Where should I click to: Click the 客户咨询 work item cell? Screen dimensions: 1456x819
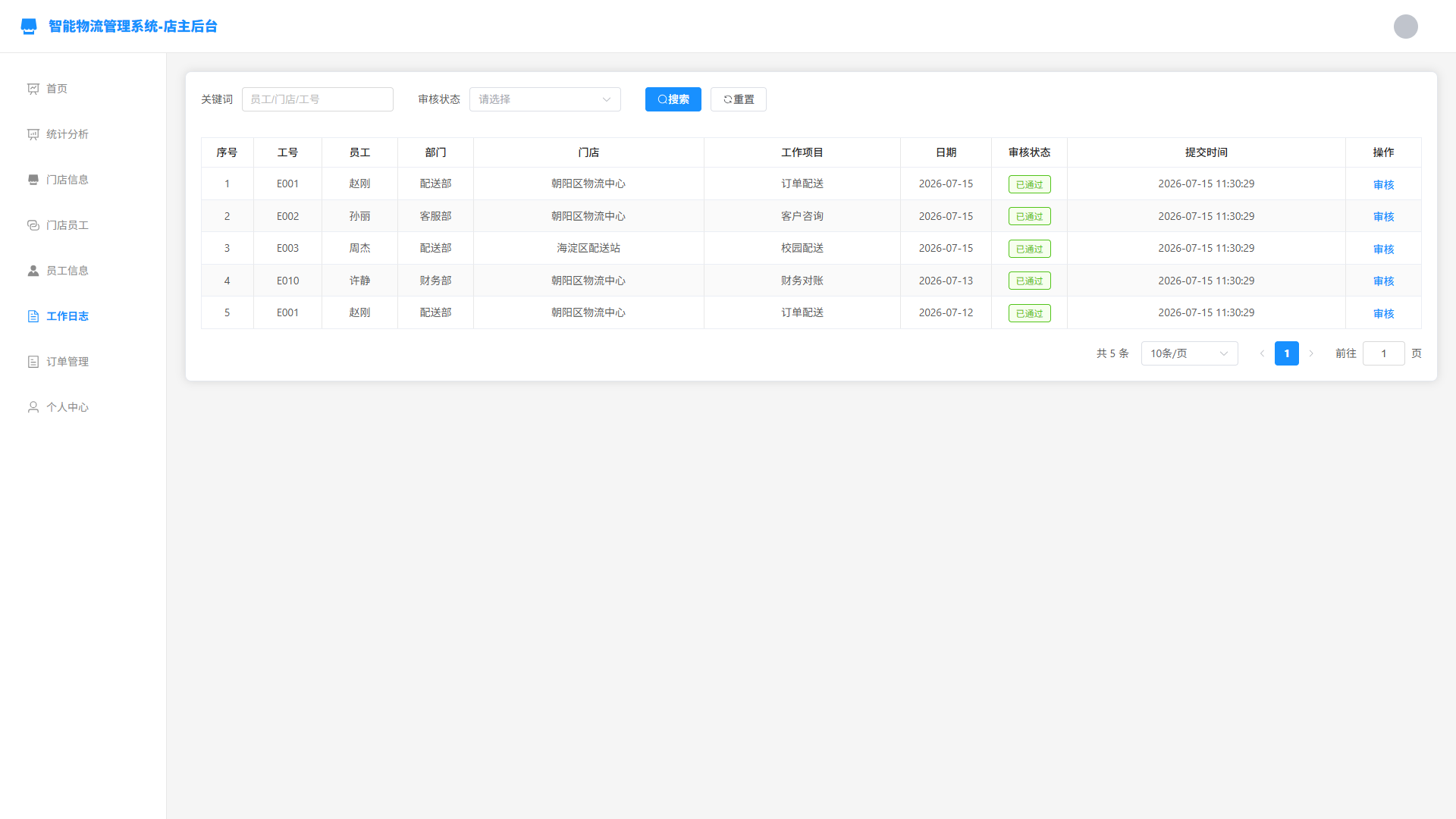(802, 216)
